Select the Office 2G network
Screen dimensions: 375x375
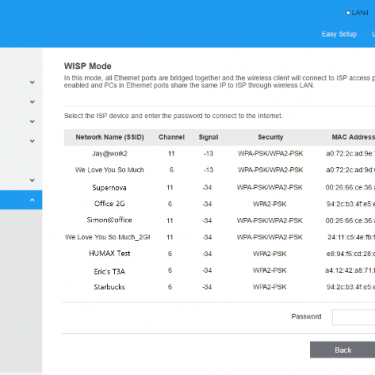coord(109,204)
